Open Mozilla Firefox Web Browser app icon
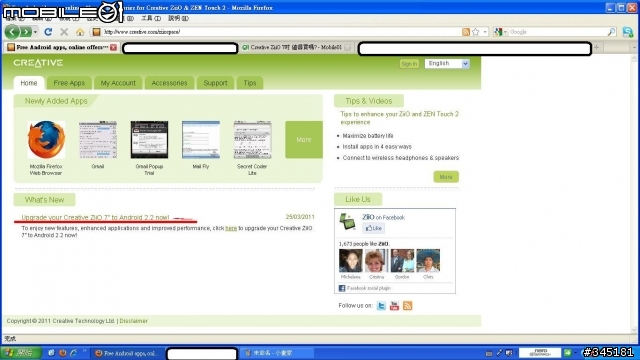 (x=46, y=140)
